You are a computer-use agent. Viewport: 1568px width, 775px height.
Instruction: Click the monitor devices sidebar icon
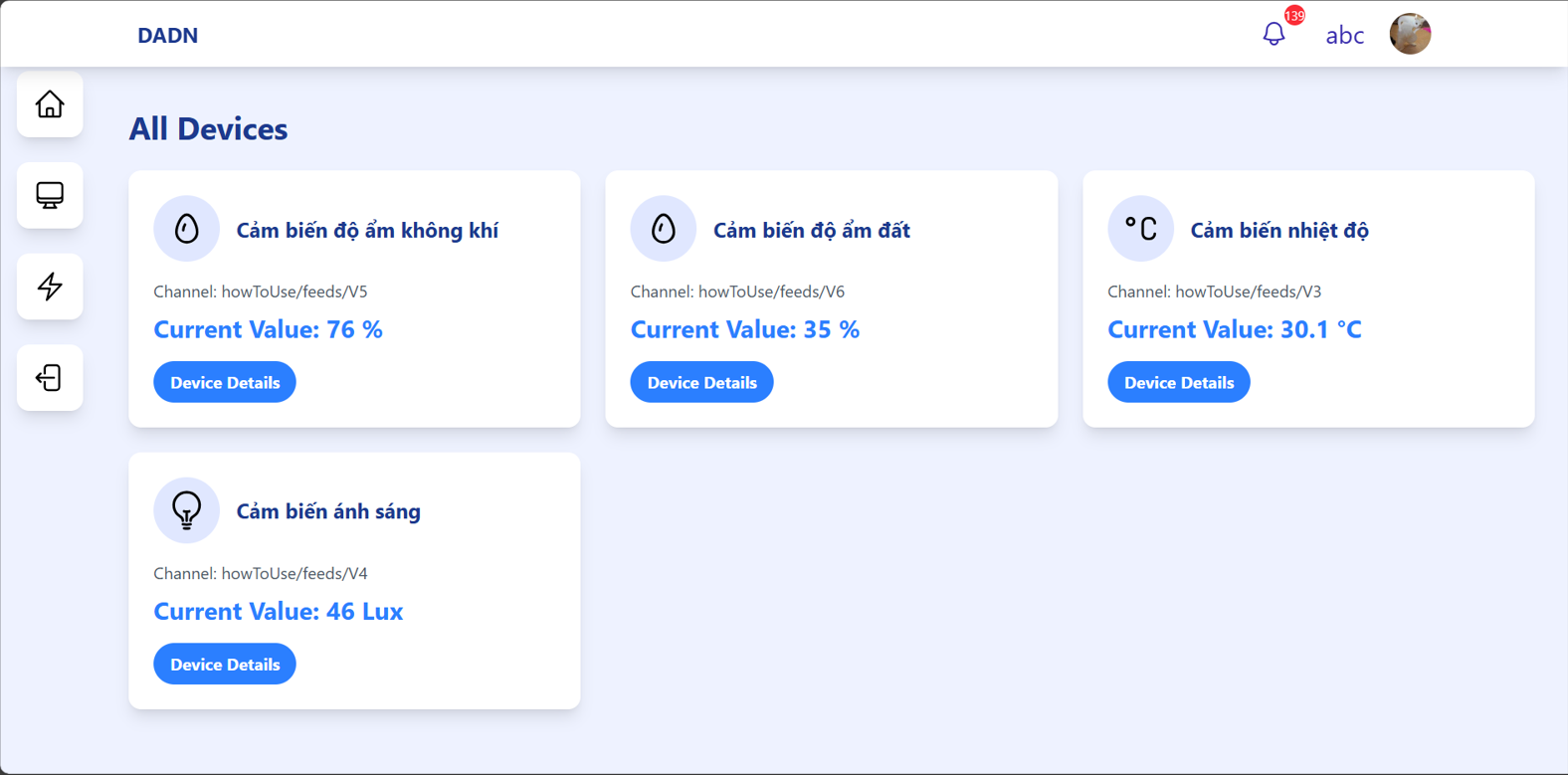point(50,195)
